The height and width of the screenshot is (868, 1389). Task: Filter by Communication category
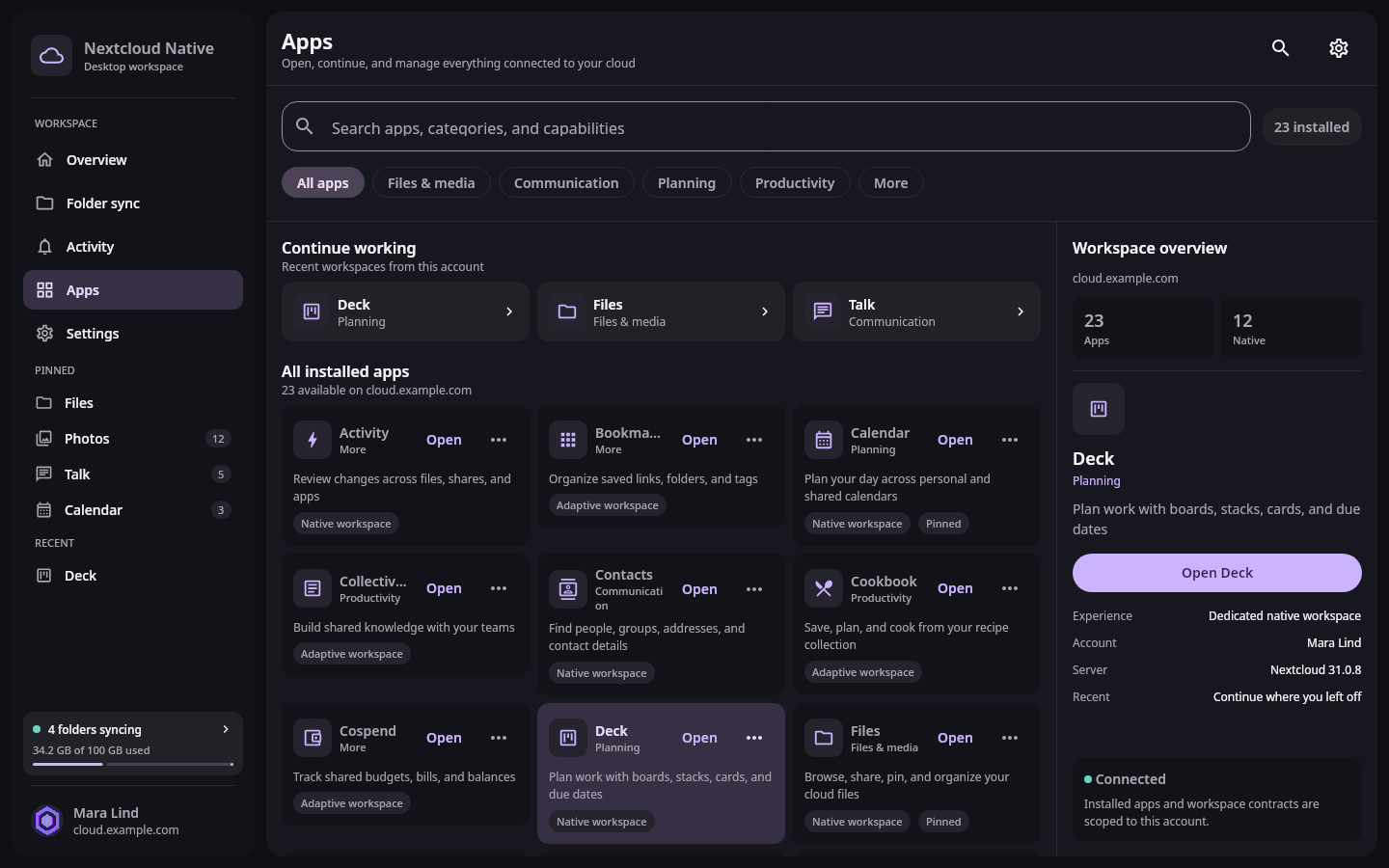[566, 183]
